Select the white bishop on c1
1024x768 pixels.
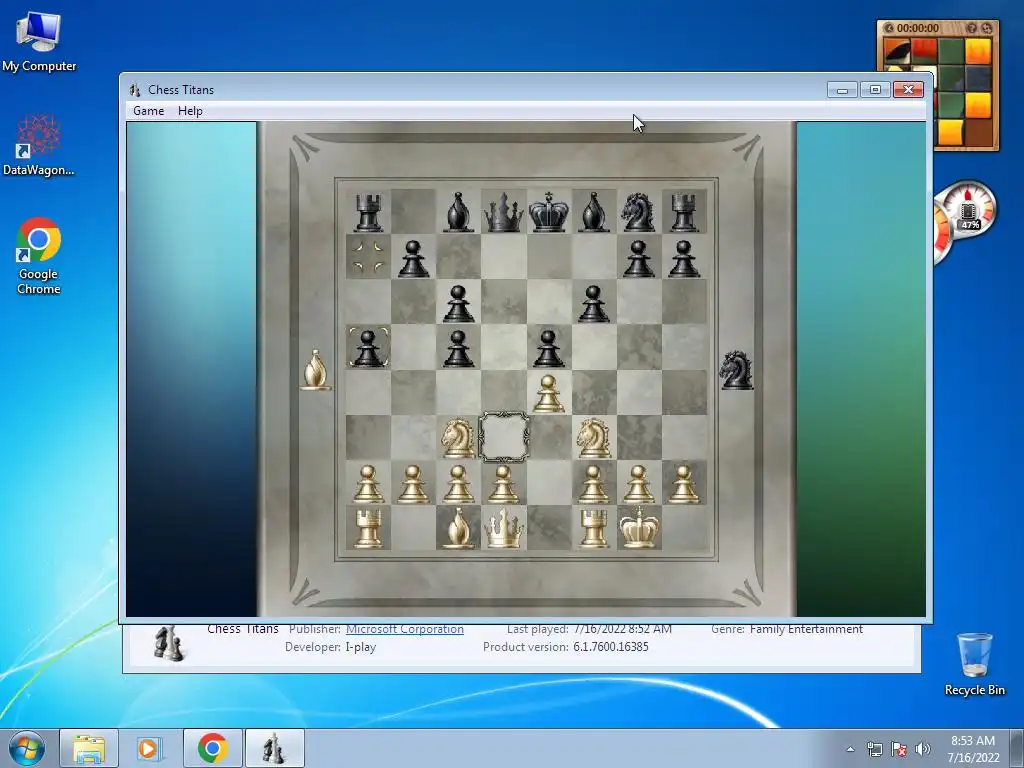(458, 528)
